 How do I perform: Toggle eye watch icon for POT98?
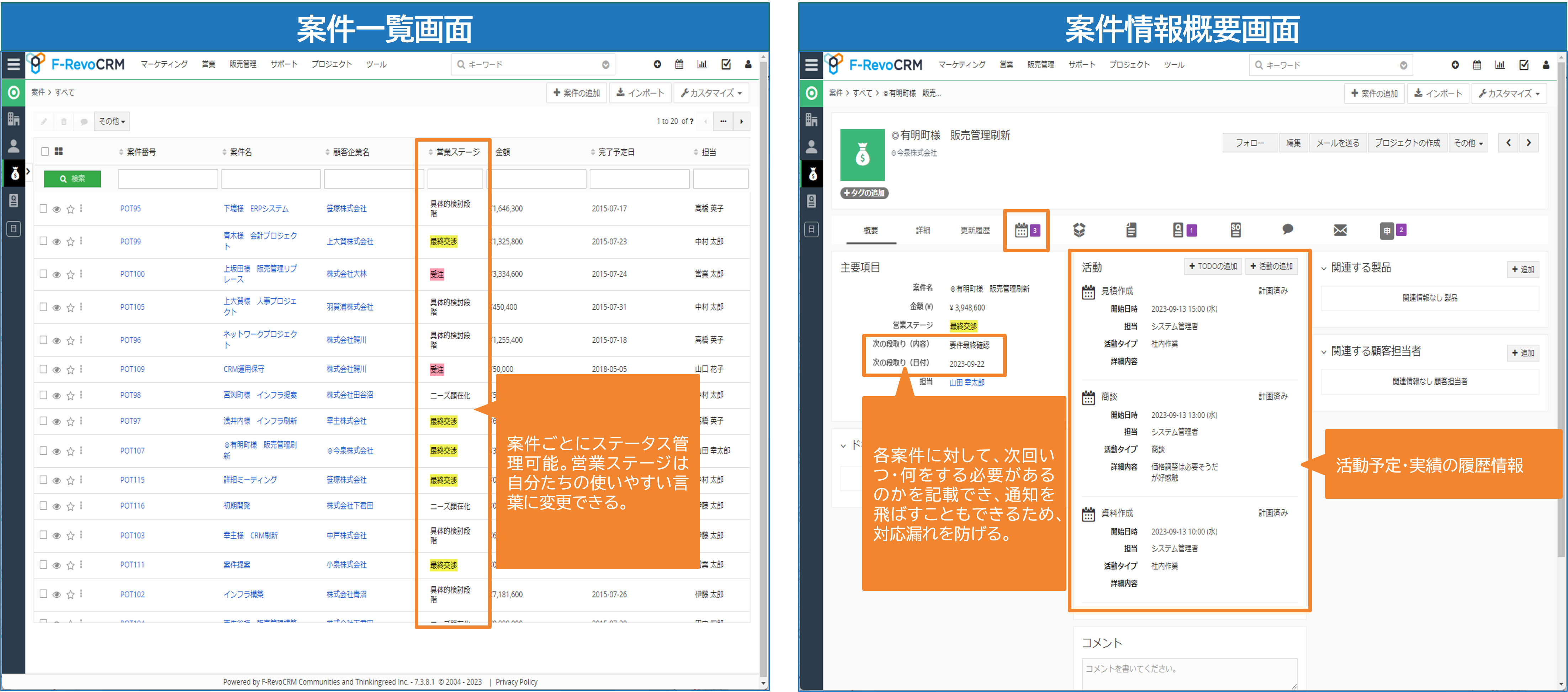pos(57,396)
